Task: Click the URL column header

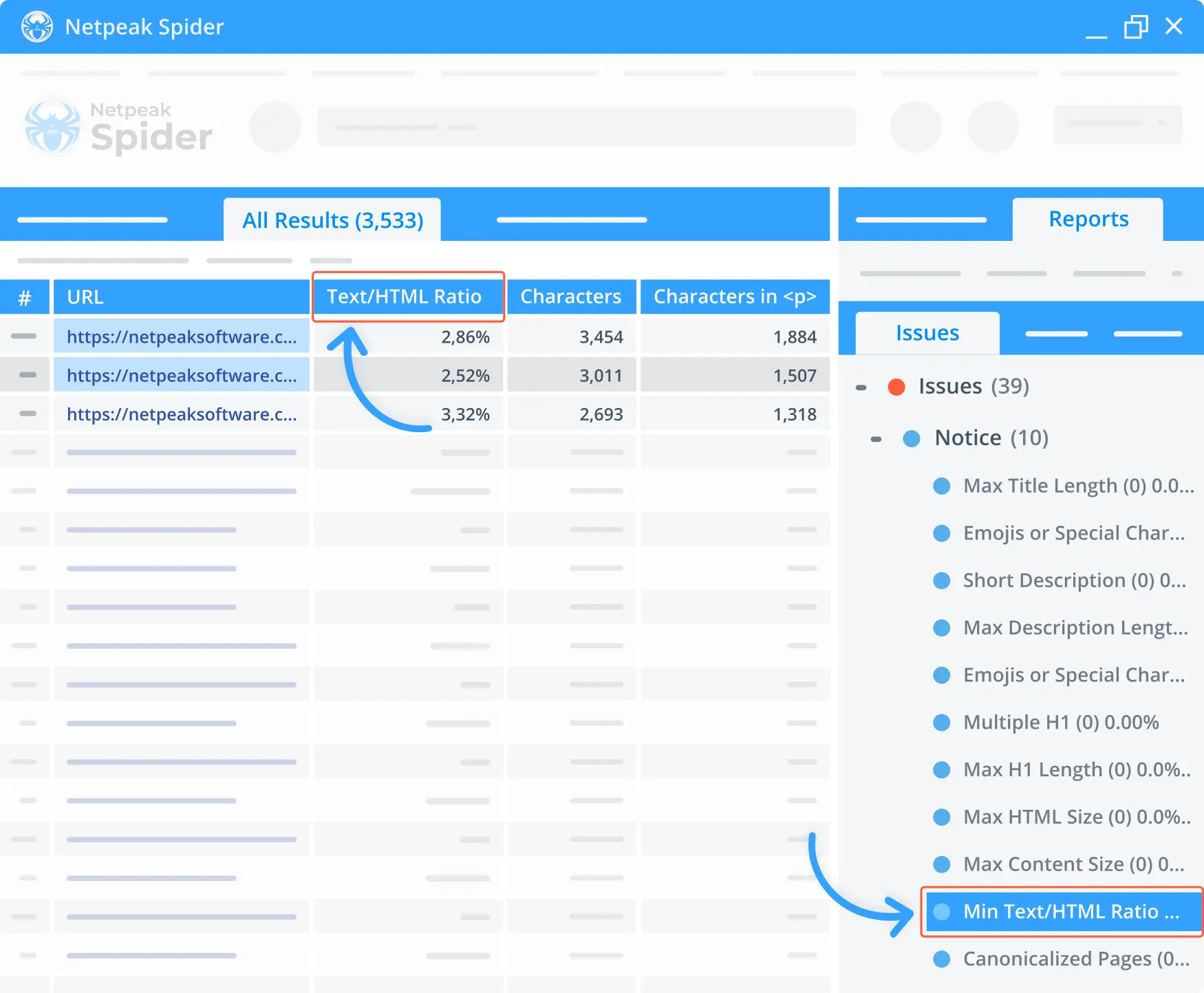Action: [x=182, y=297]
